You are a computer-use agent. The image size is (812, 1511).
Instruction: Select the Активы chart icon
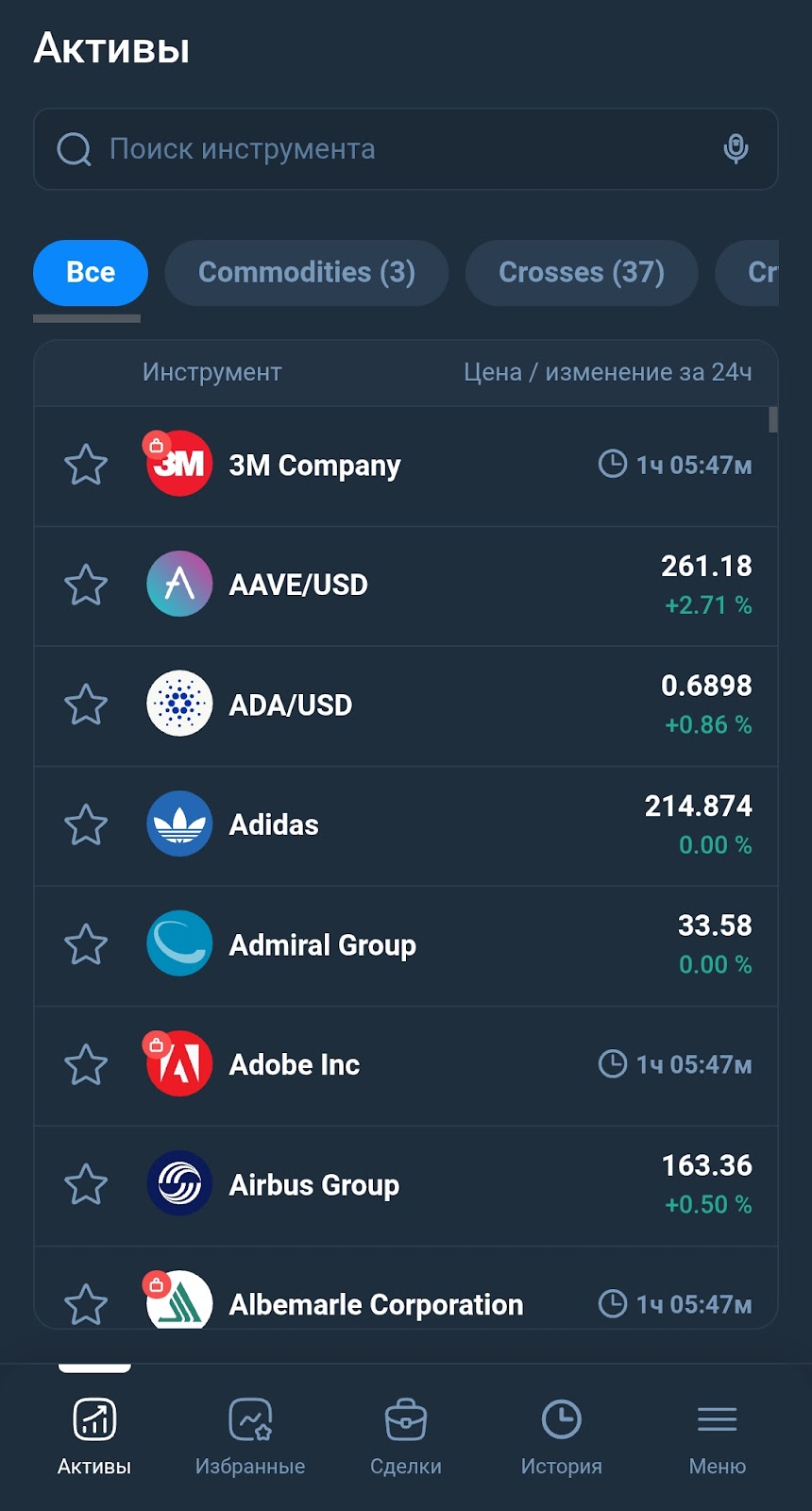coord(94,1418)
